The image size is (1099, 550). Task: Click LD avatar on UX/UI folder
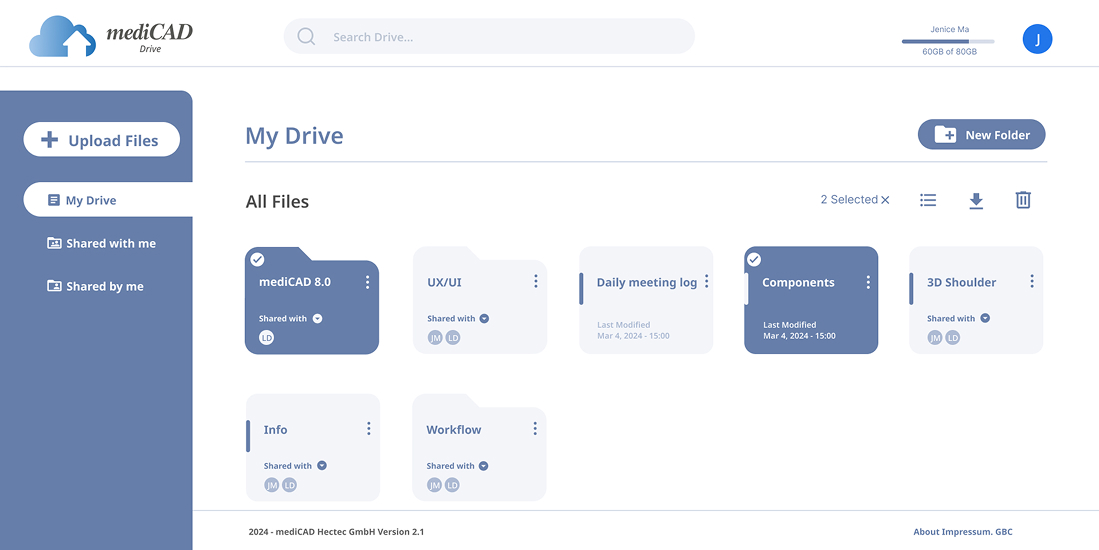tap(453, 338)
